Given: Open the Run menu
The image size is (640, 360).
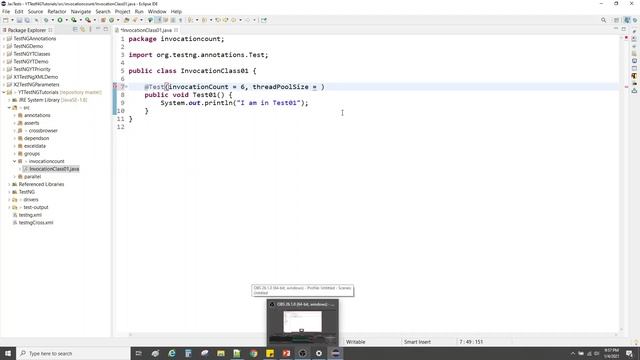Looking at the screenshot, I should [139, 11].
